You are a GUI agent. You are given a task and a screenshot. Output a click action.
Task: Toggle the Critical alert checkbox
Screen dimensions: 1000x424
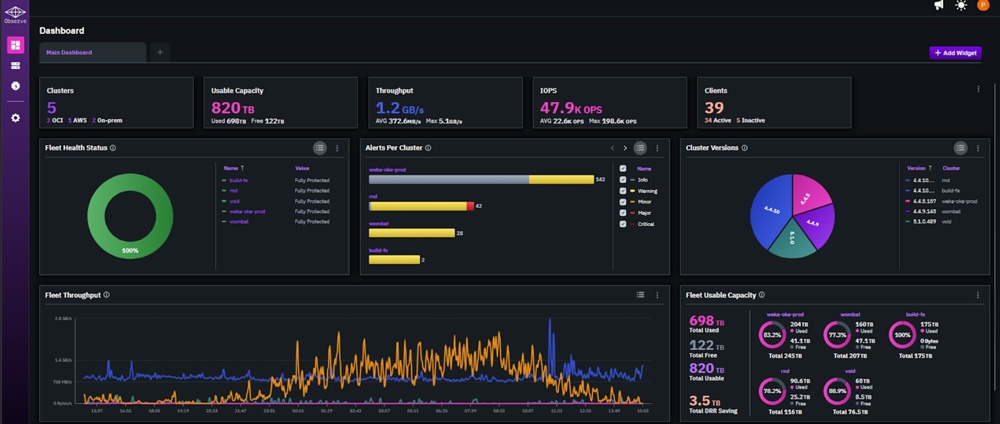click(x=623, y=224)
